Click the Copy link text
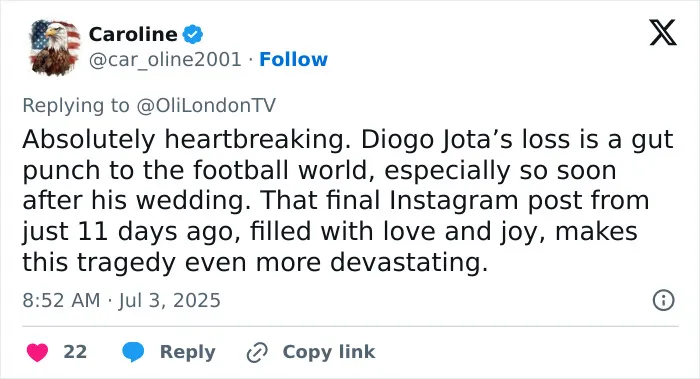This screenshot has width=700, height=379. [329, 352]
